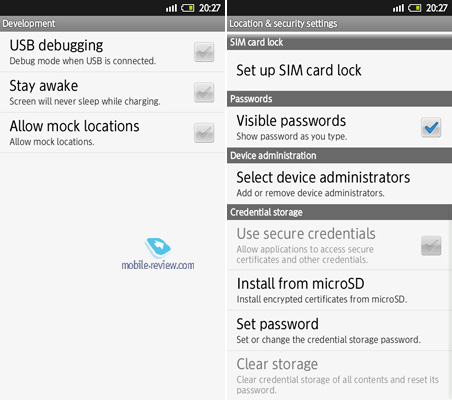Image resolution: width=452 pixels, height=400 pixels.
Task: Open Select device administrators
Action: [339, 184]
